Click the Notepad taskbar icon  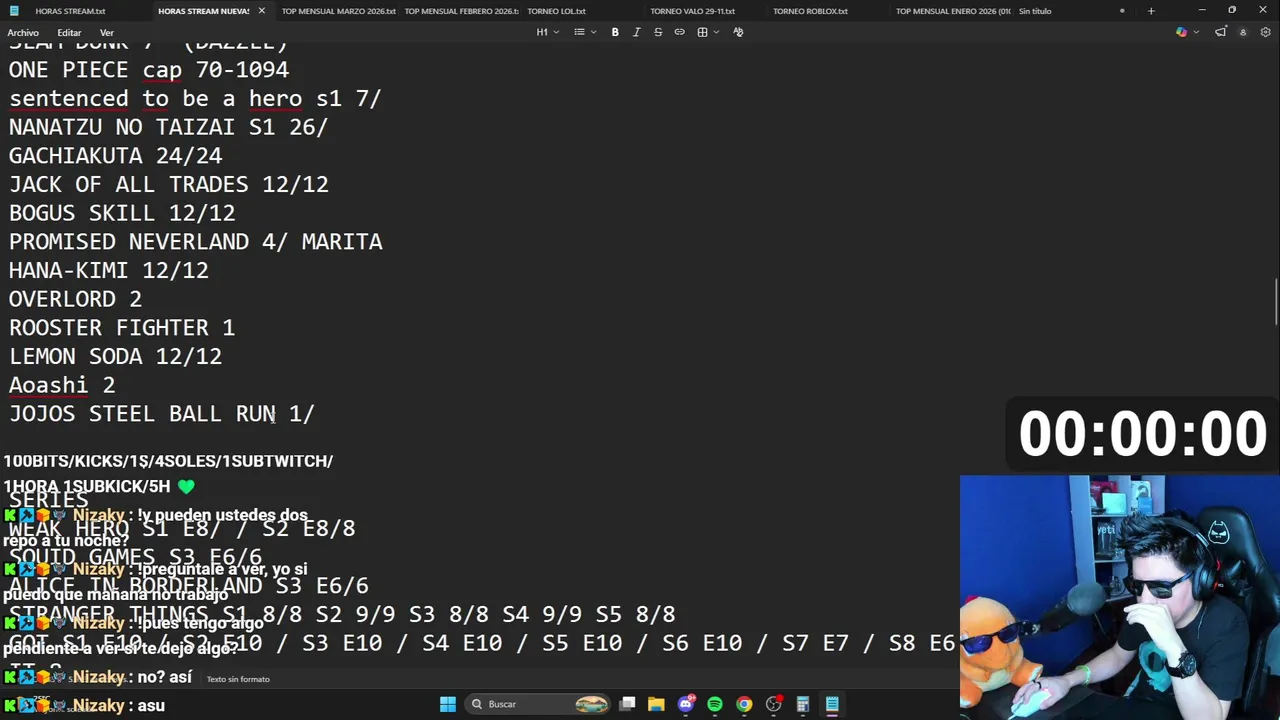click(x=832, y=704)
